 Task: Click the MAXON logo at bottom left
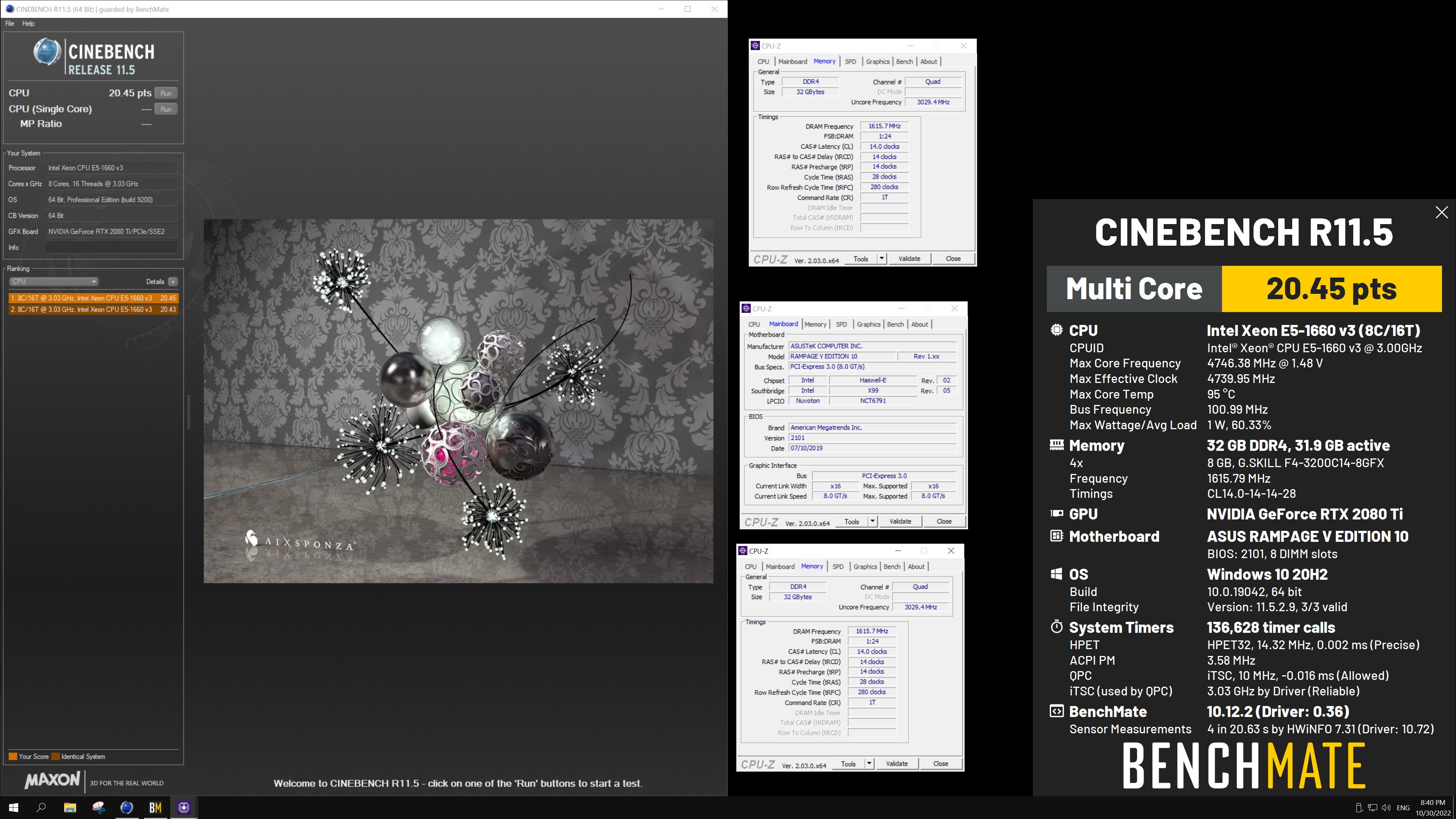52,781
